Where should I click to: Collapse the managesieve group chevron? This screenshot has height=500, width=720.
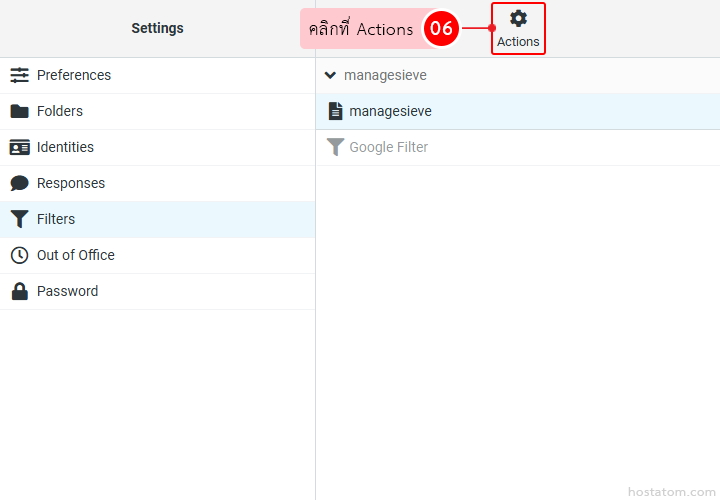[330, 75]
